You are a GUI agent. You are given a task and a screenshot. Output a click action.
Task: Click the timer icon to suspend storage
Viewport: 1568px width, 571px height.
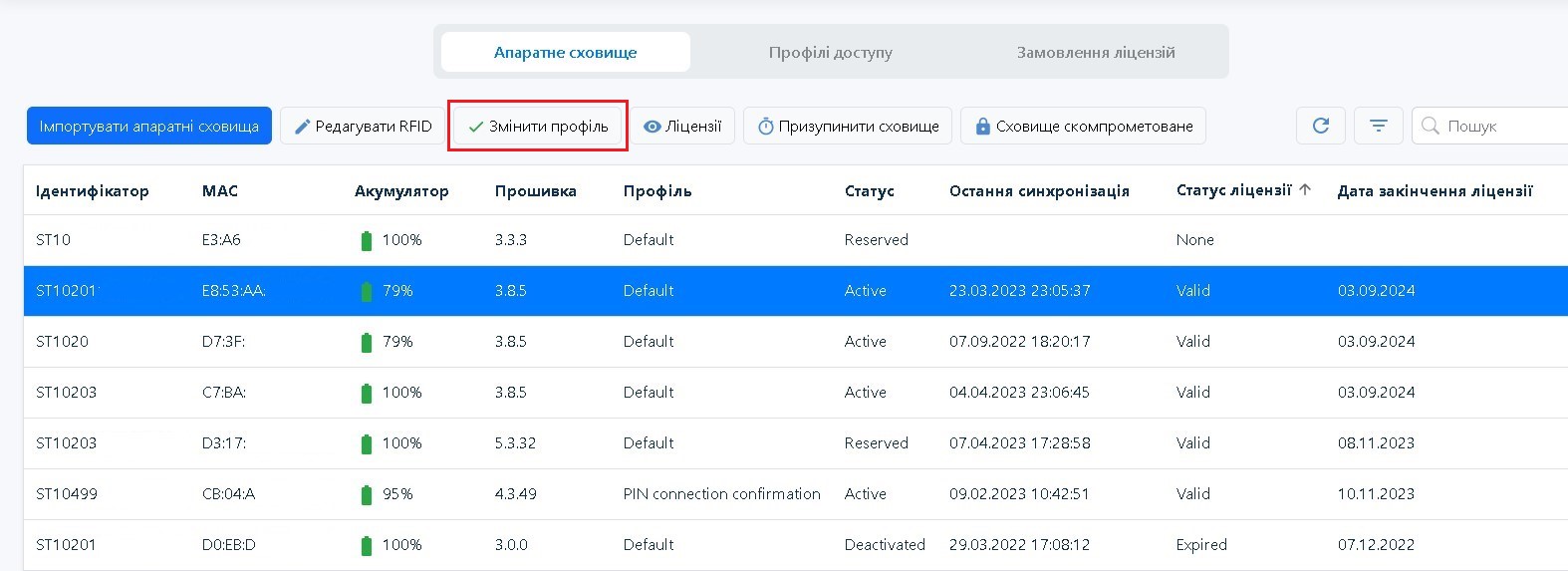click(765, 127)
